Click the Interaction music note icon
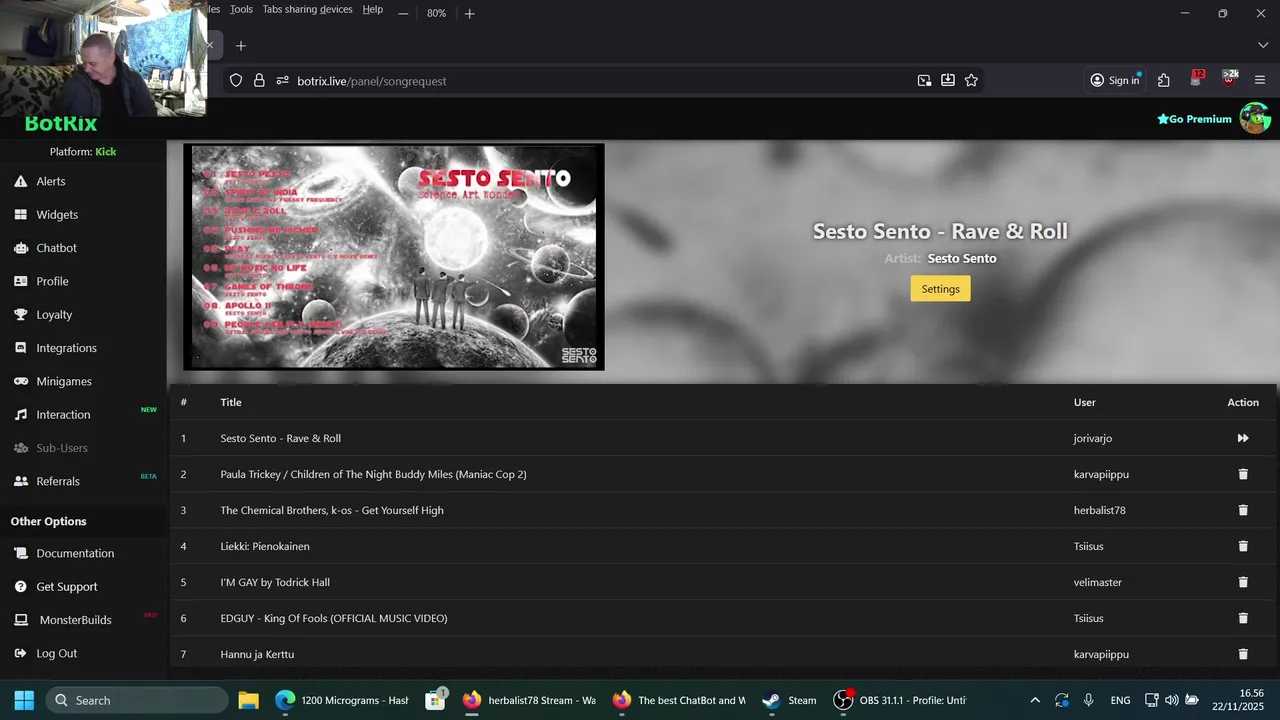The width and height of the screenshot is (1280, 720). click(20, 414)
